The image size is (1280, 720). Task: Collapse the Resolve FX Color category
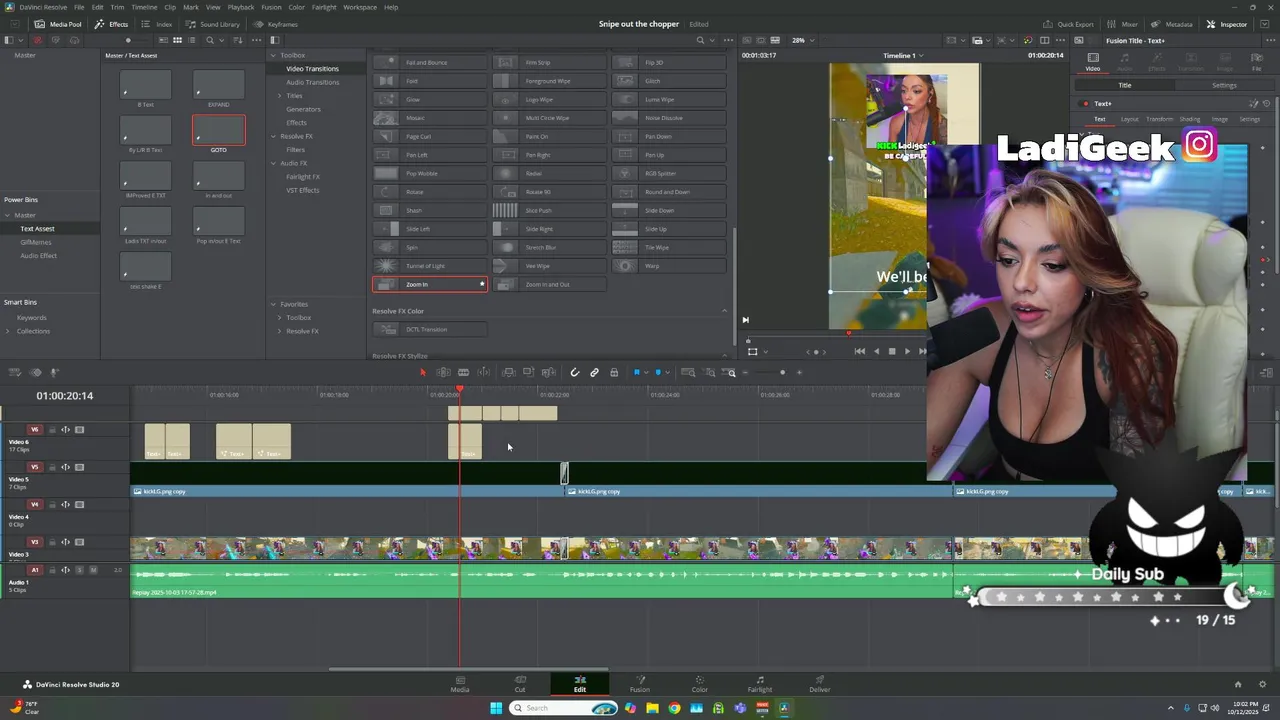(724, 311)
